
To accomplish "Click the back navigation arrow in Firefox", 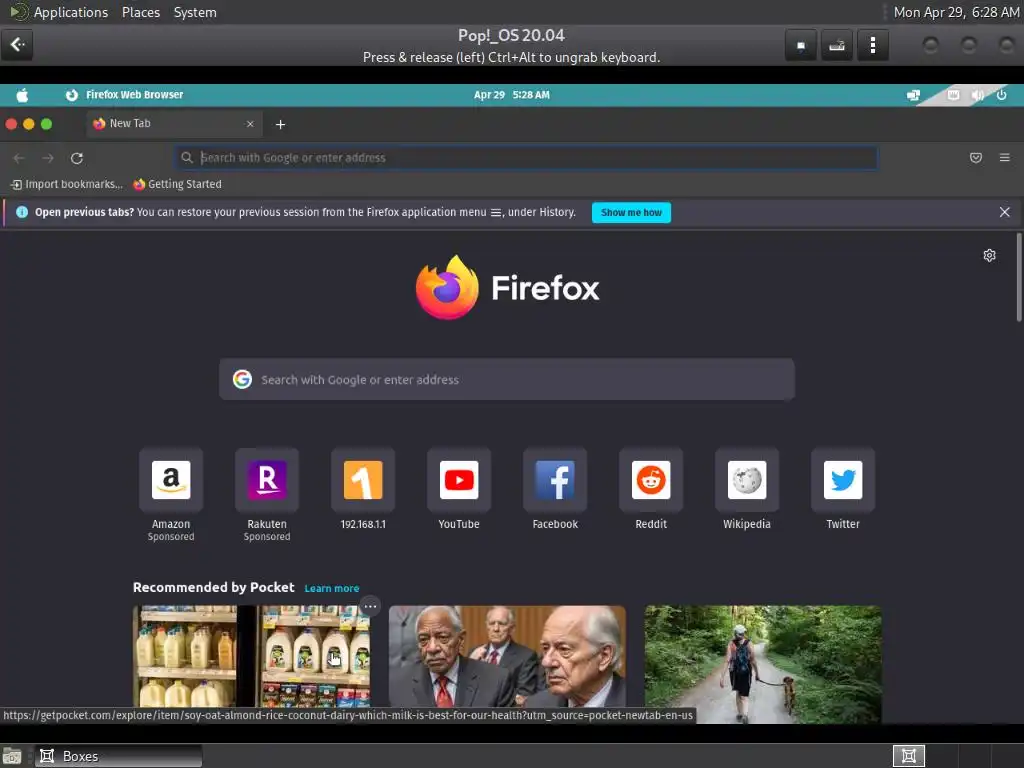I will coord(19,158).
